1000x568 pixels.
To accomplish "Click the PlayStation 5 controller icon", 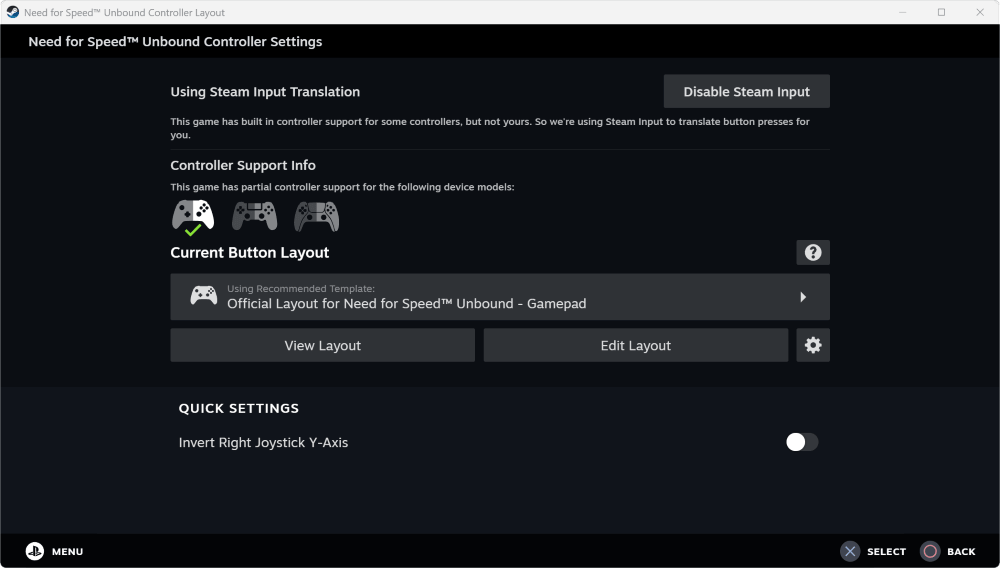I will pyautogui.click(x=316, y=215).
